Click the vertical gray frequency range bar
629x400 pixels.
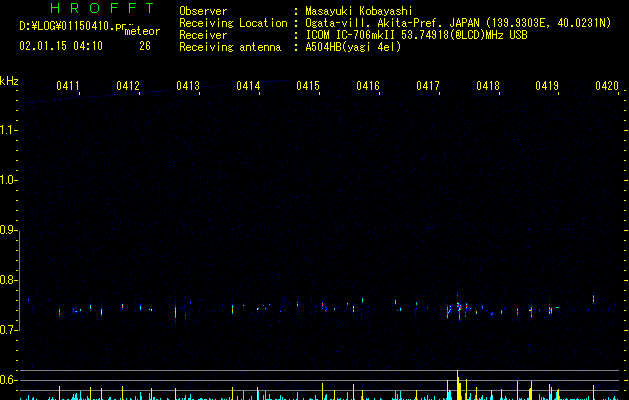click(x=19, y=281)
